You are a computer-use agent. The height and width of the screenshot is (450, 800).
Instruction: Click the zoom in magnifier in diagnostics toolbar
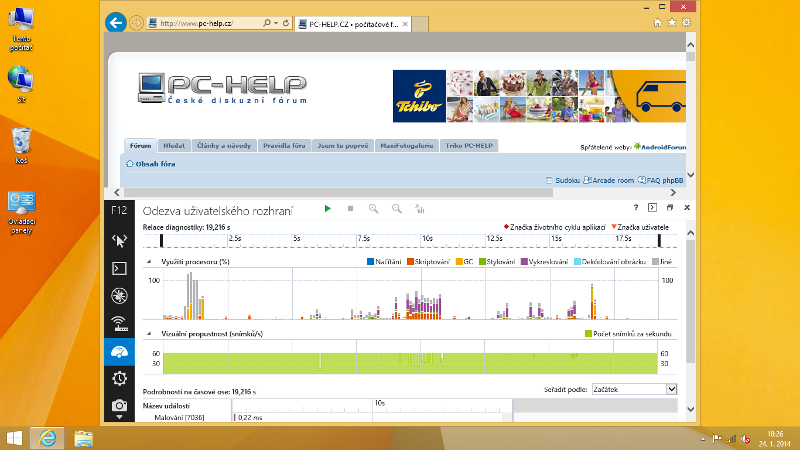click(374, 208)
